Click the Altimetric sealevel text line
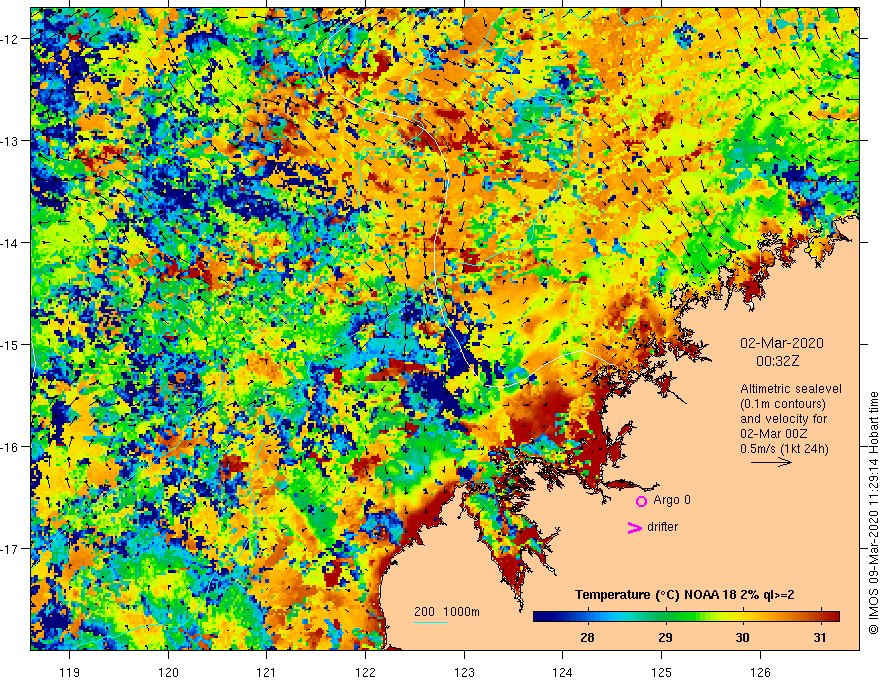The width and height of the screenshot is (880, 680). pyautogui.click(x=791, y=389)
